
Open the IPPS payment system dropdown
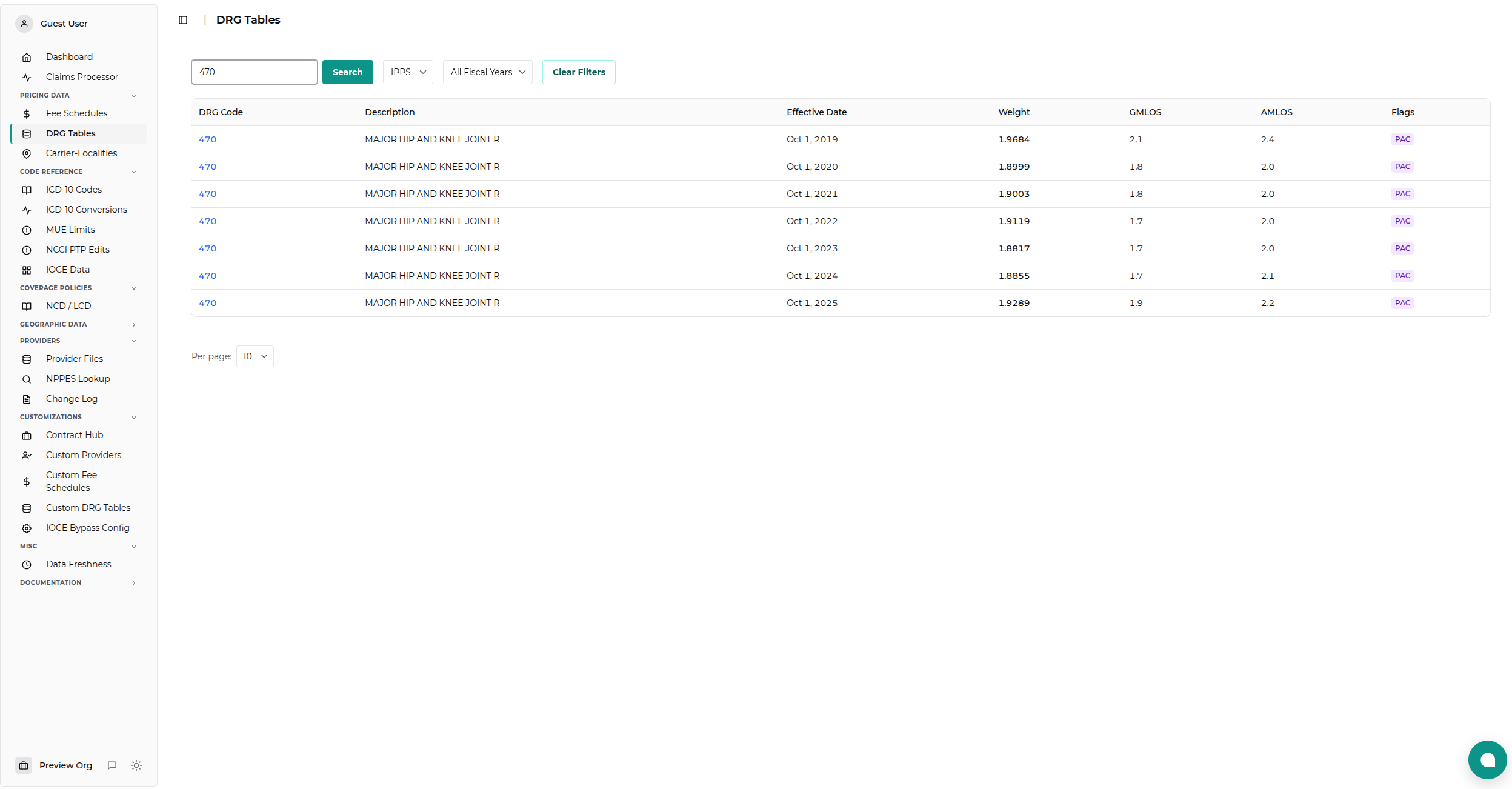pos(408,72)
